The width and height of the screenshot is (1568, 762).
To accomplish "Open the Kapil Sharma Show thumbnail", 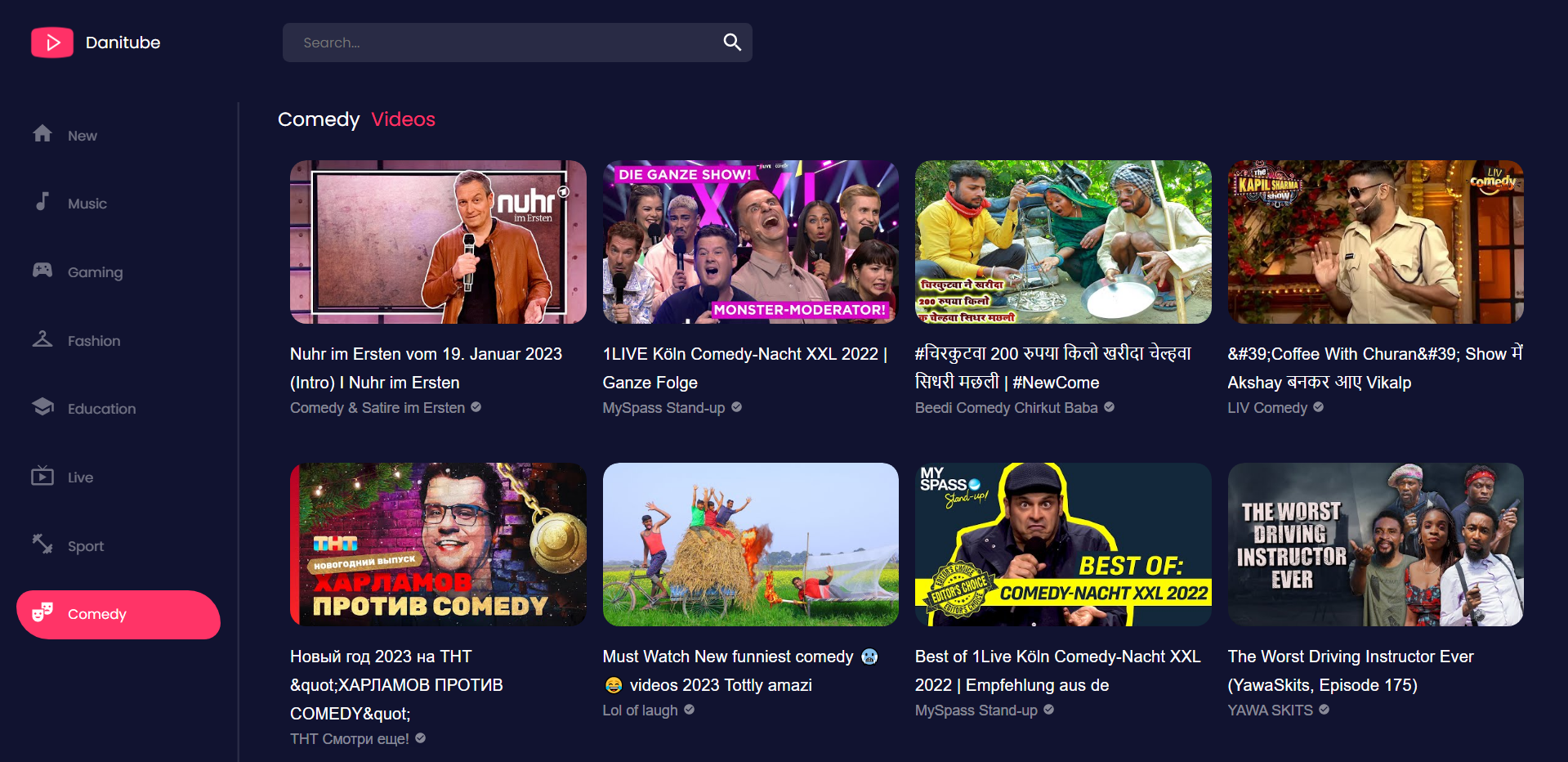I will (x=1376, y=242).
